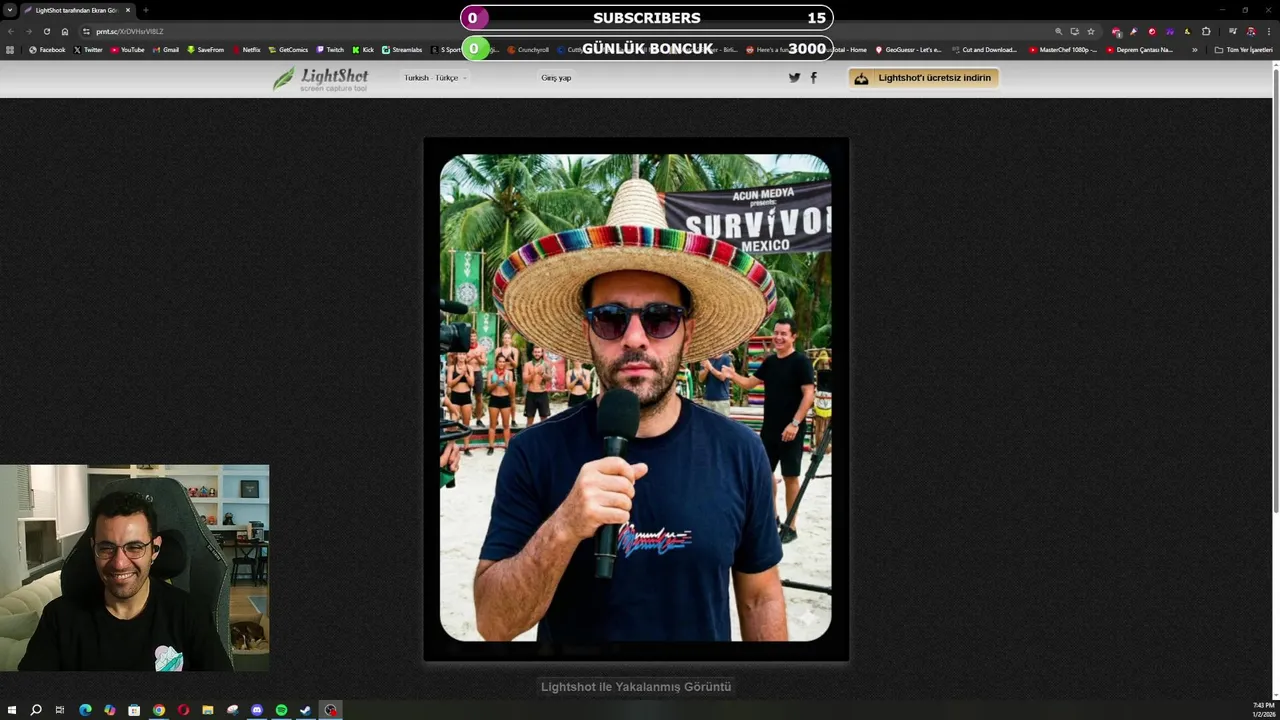
Task: Click the Survivor Mexico screenshot image
Action: (636, 399)
